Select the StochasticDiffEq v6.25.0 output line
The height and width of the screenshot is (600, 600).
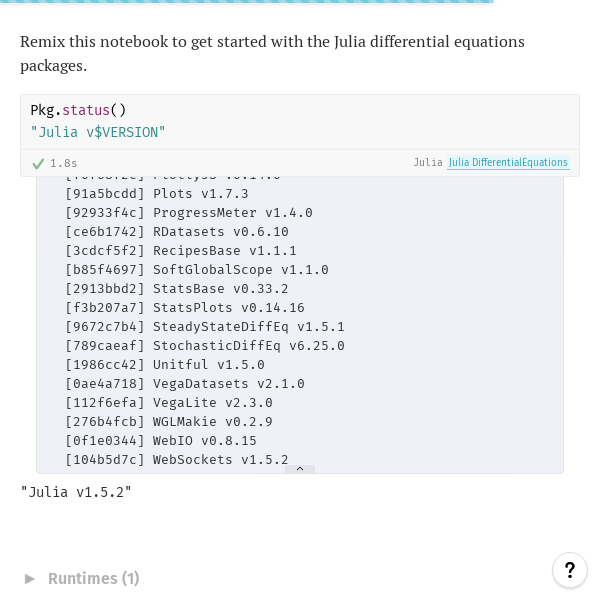(x=205, y=346)
